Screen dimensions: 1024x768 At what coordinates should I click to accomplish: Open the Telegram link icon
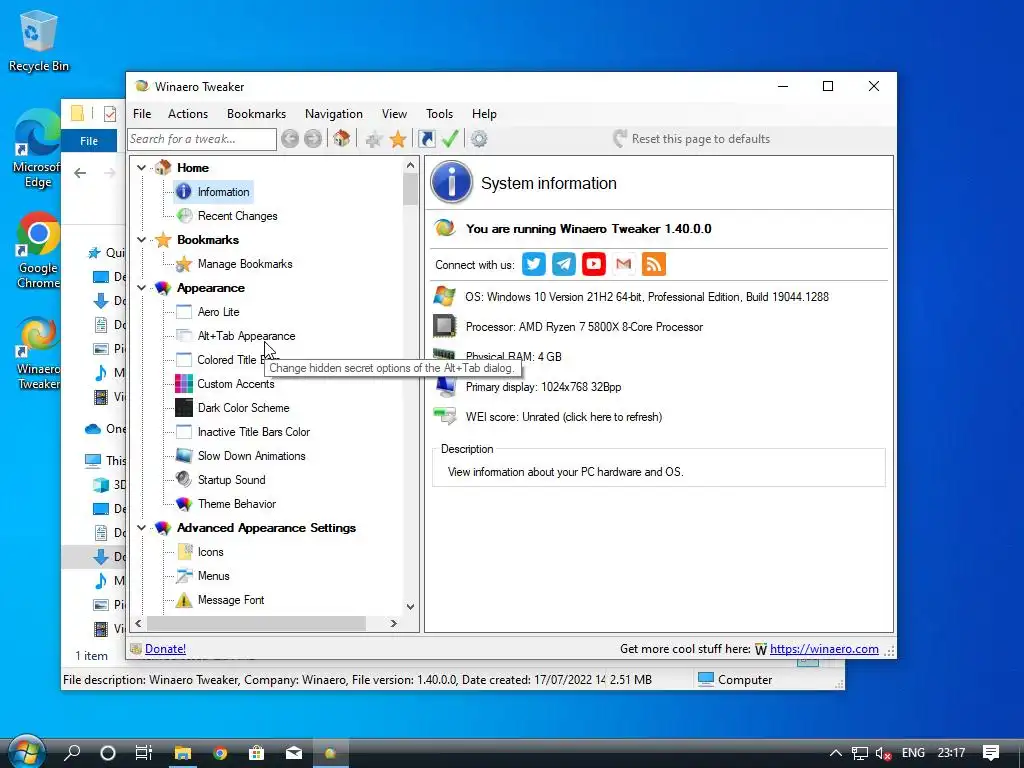pyautogui.click(x=564, y=264)
